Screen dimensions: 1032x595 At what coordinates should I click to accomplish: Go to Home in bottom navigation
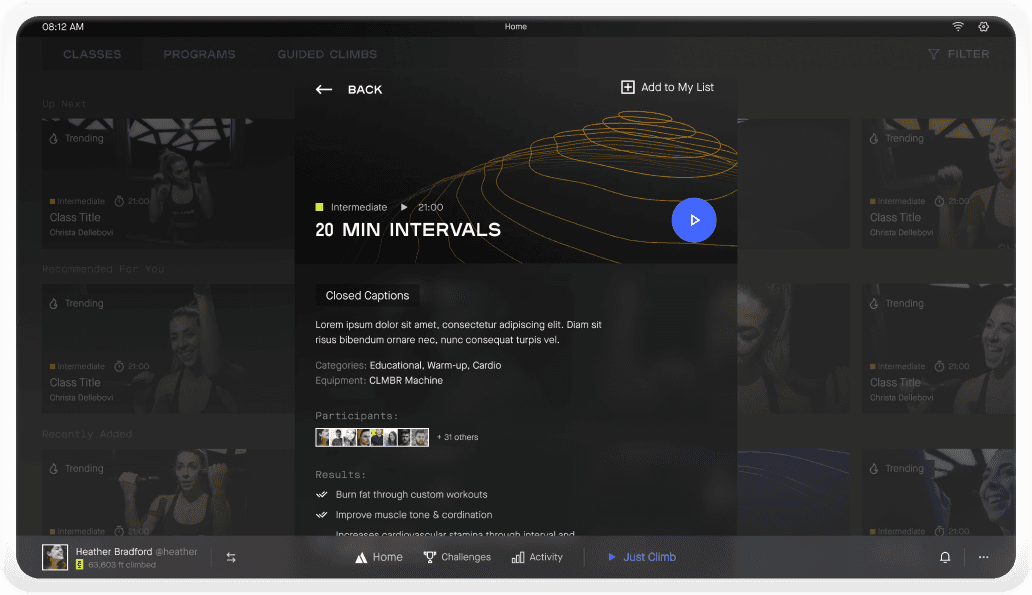(387, 557)
